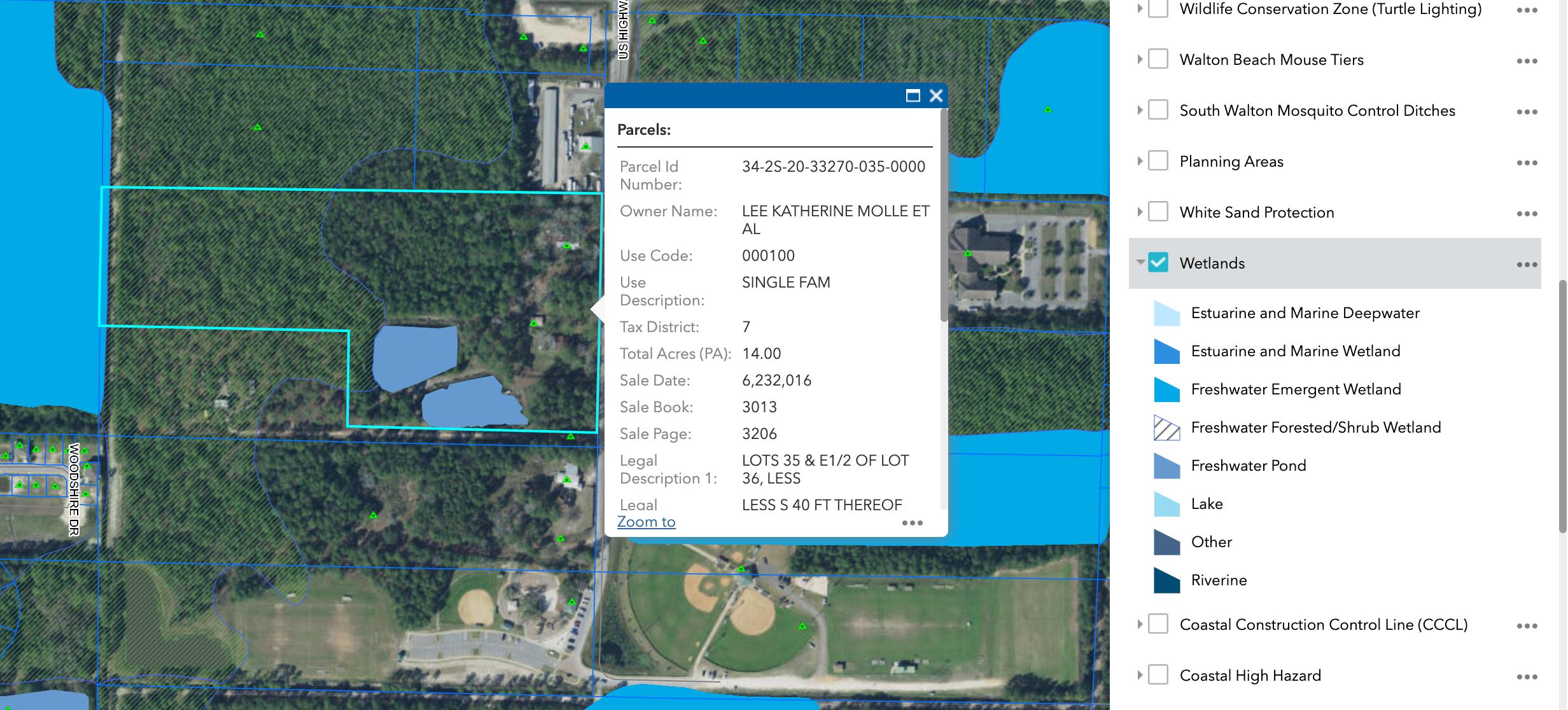Open popup options ellipsis menu
Image resolution: width=1568 pixels, height=710 pixels.
click(x=911, y=523)
